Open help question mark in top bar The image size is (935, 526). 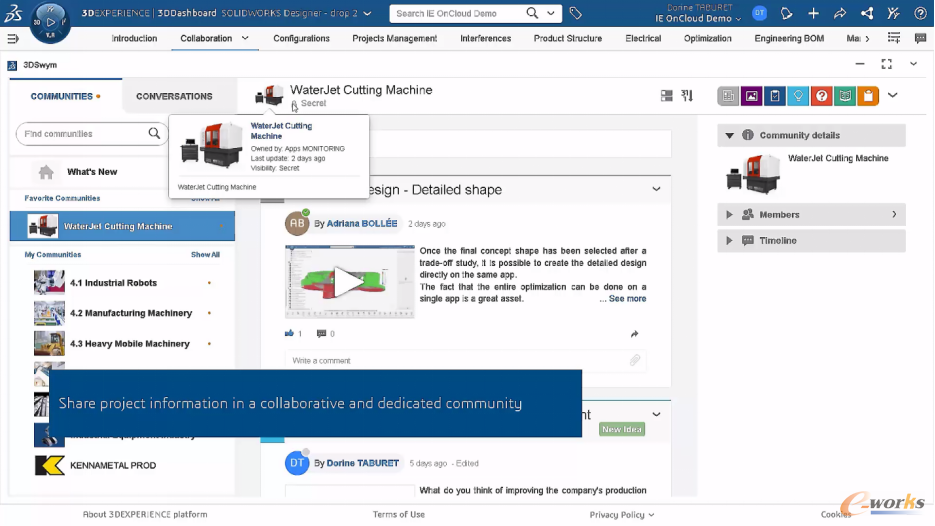tap(920, 13)
